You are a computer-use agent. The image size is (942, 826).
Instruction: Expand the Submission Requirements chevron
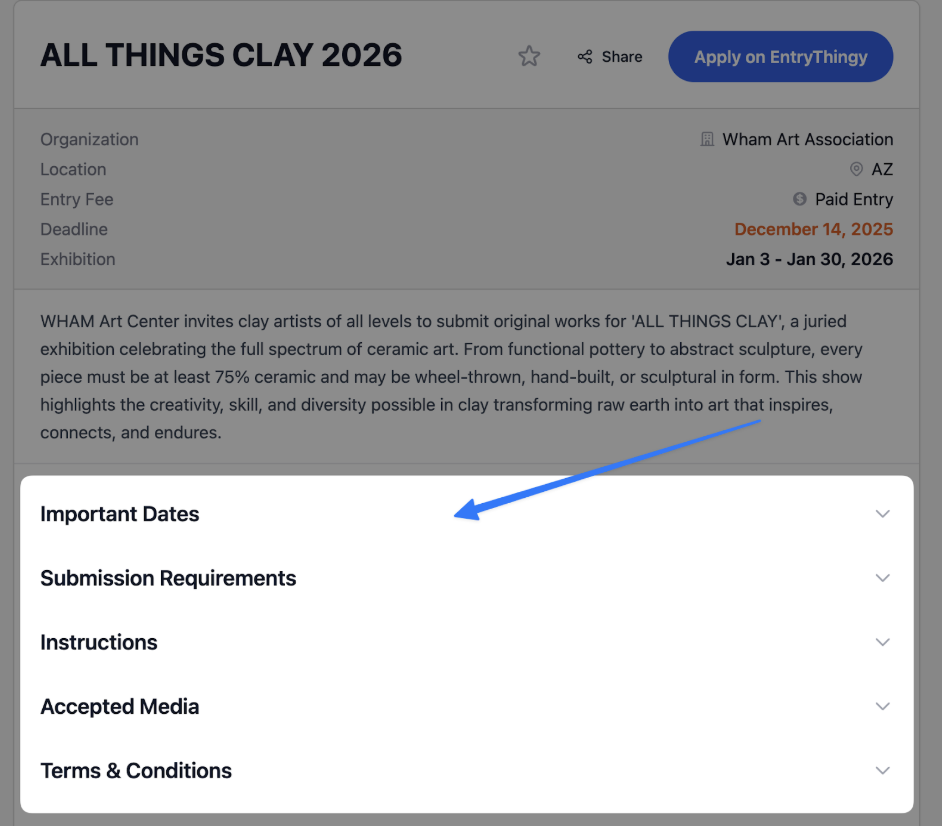[882, 578]
